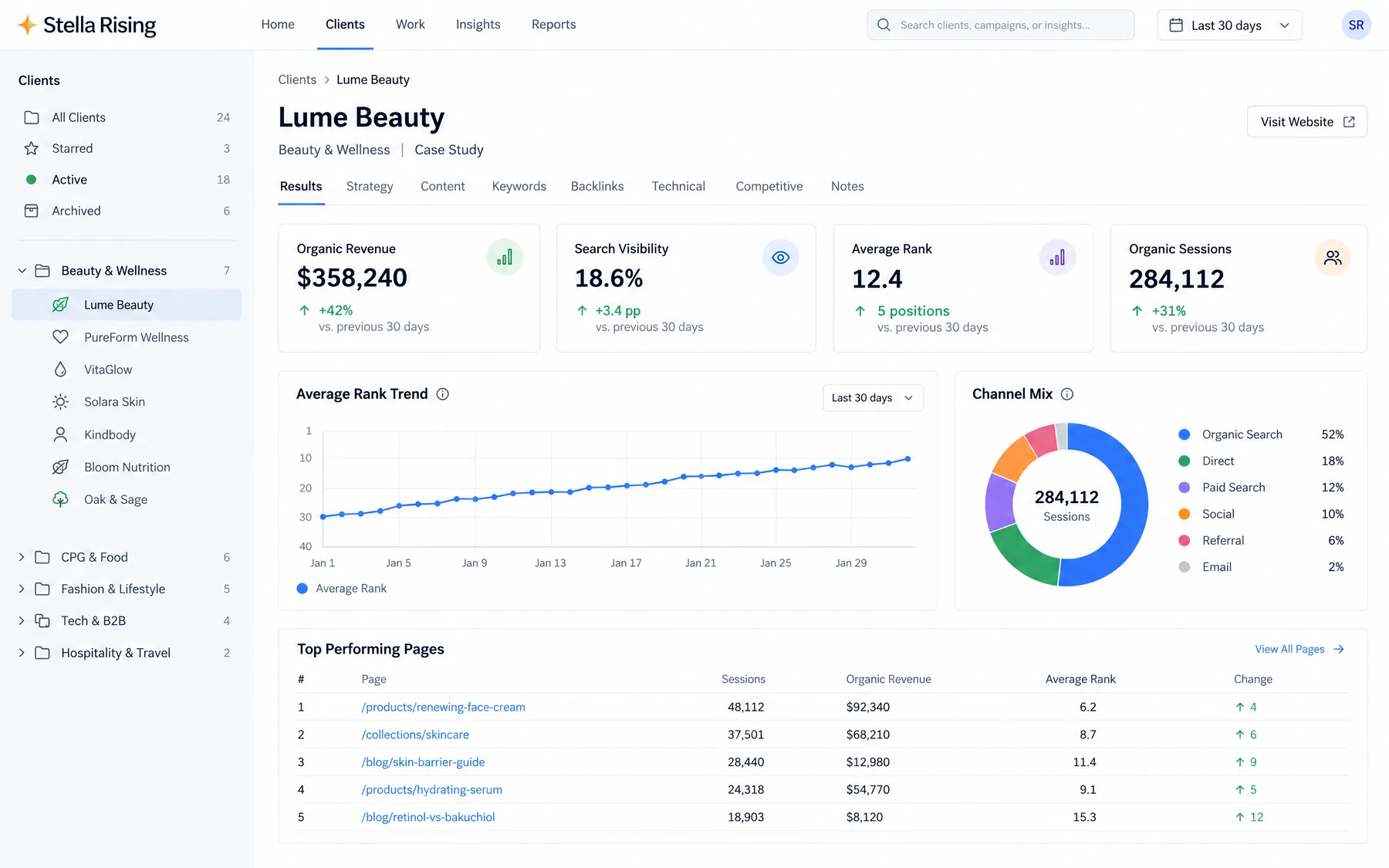
Task: Click the info icon beside Average Rank Trend
Action: (x=442, y=394)
